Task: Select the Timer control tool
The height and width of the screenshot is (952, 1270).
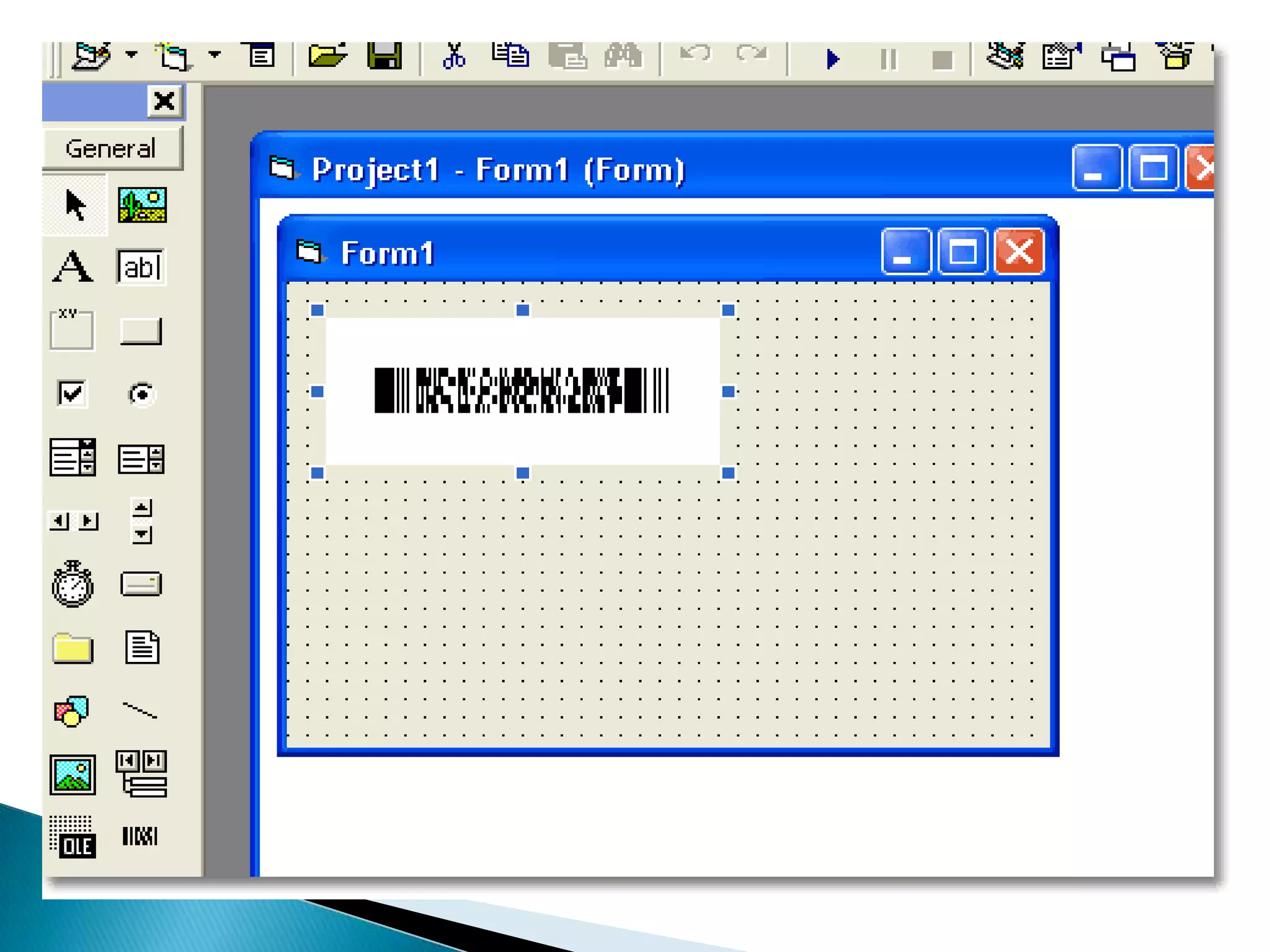Action: (73, 584)
